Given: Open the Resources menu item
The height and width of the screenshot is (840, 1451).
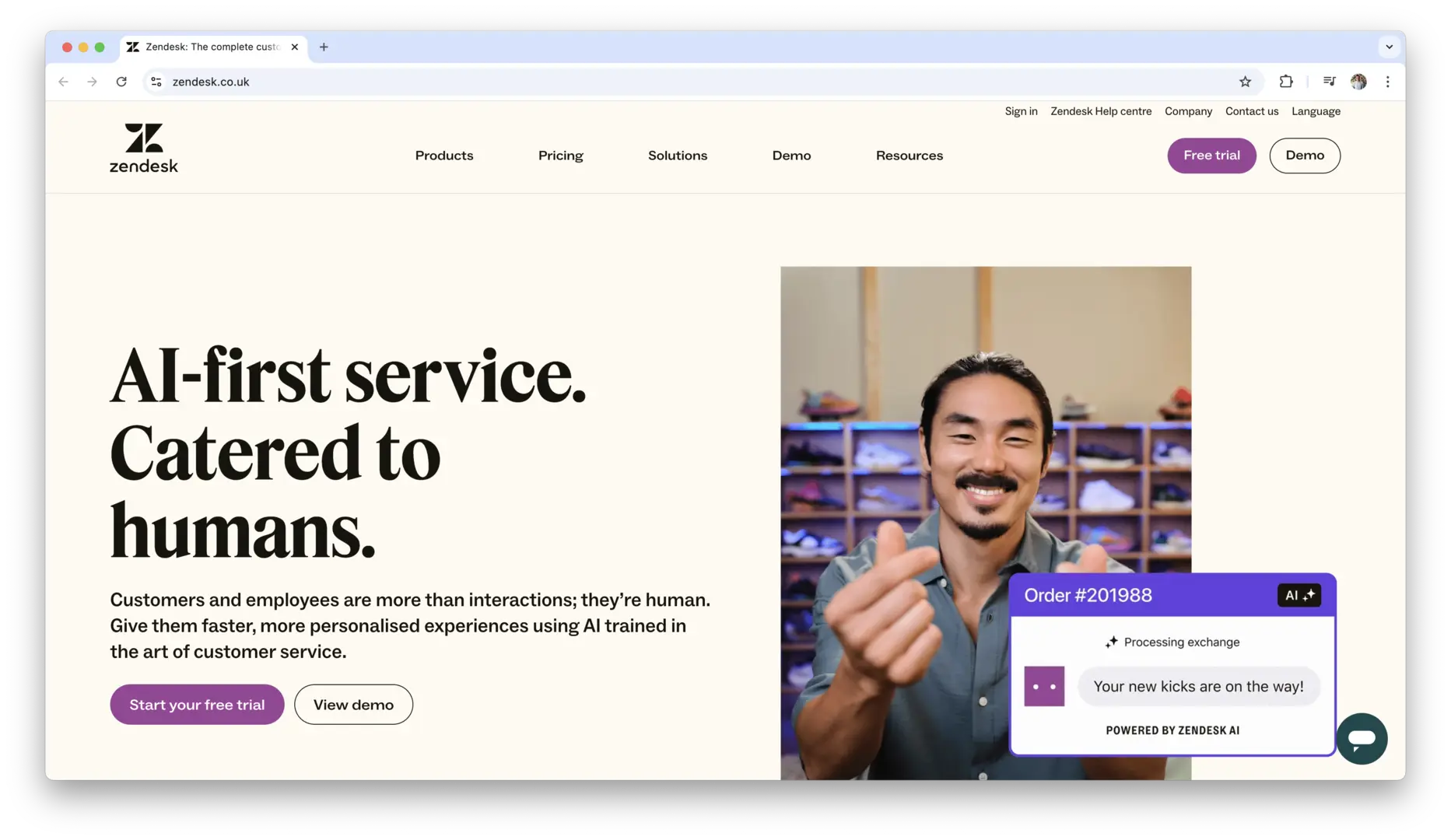Looking at the screenshot, I should 909,156.
